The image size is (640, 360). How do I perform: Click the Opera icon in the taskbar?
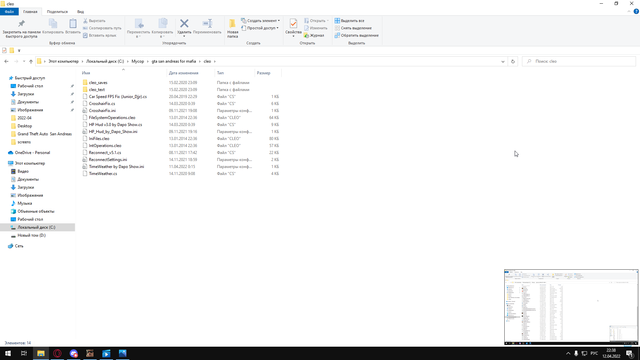coord(57,353)
